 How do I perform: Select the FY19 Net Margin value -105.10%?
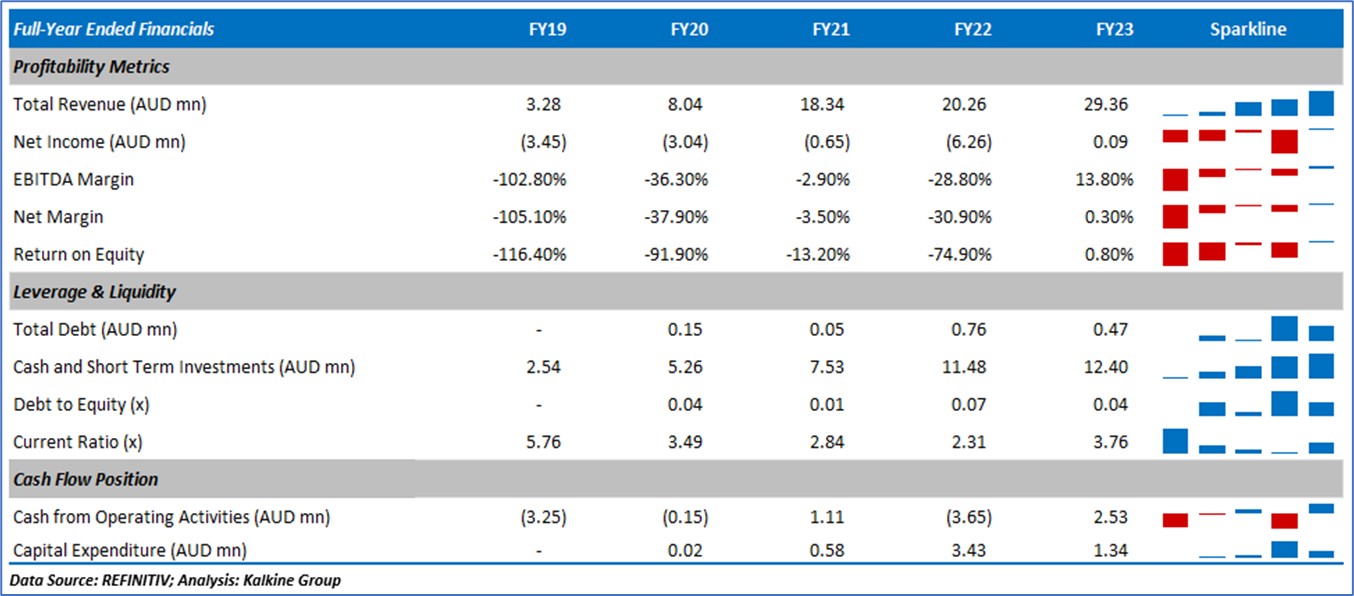[x=530, y=217]
